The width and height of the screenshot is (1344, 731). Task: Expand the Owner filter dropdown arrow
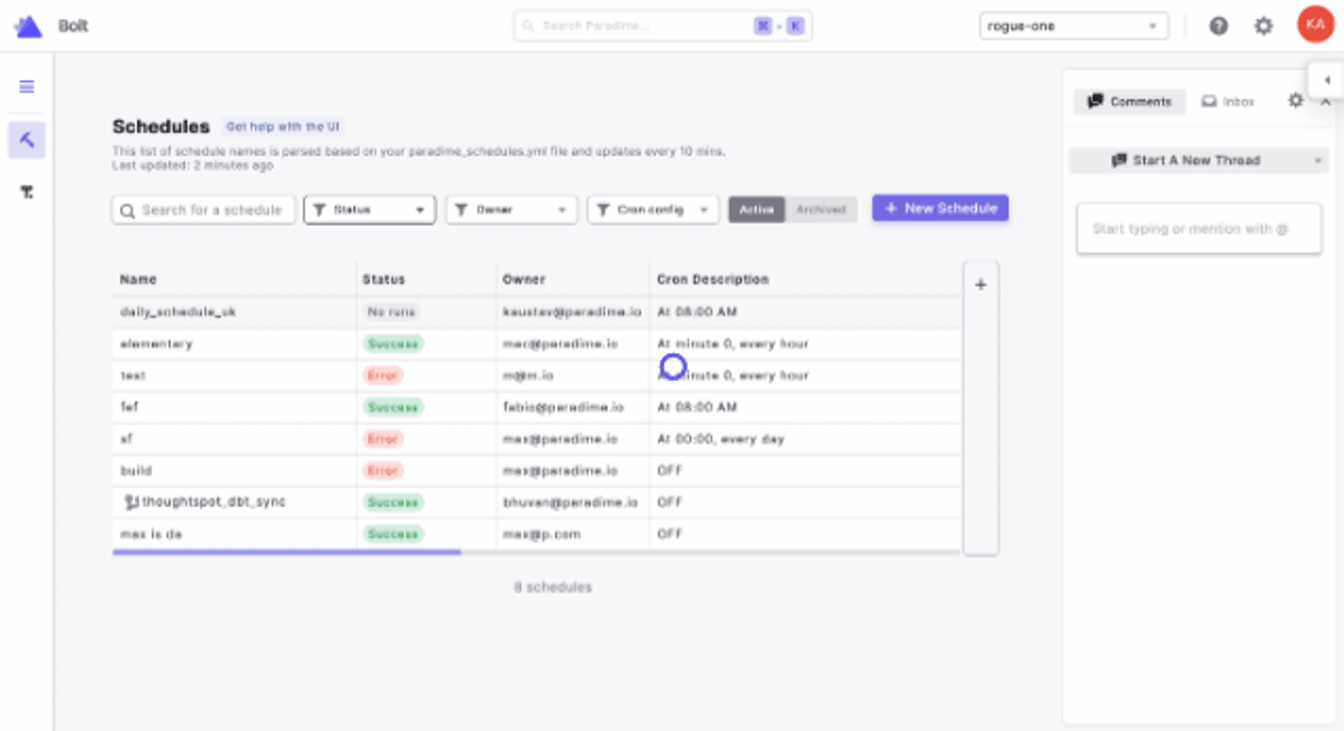pyautogui.click(x=562, y=210)
